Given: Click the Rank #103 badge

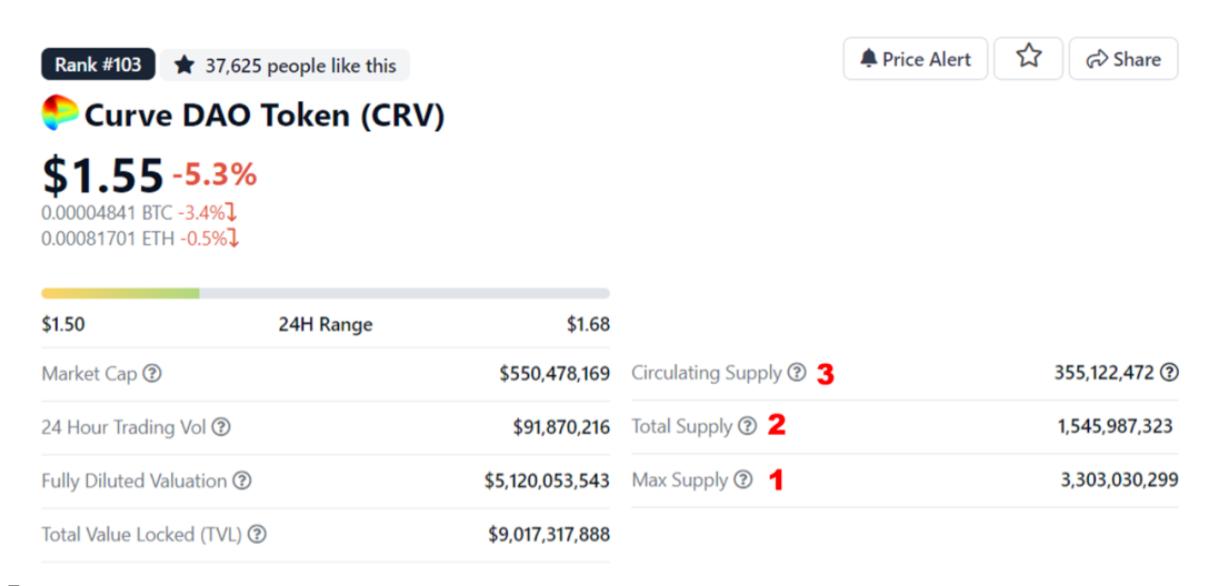Looking at the screenshot, I should tap(98, 65).
